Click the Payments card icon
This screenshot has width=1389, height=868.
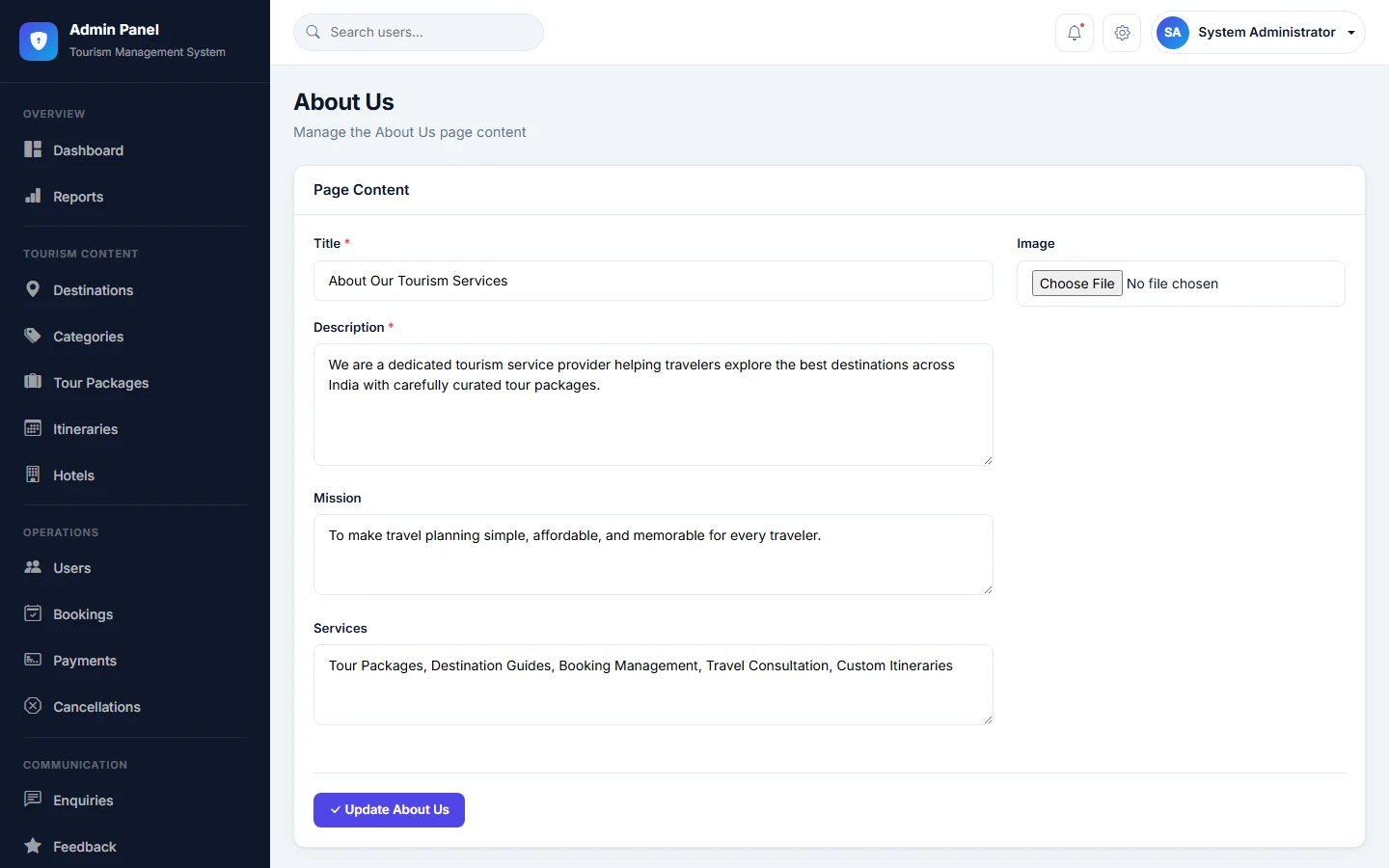coord(33,660)
